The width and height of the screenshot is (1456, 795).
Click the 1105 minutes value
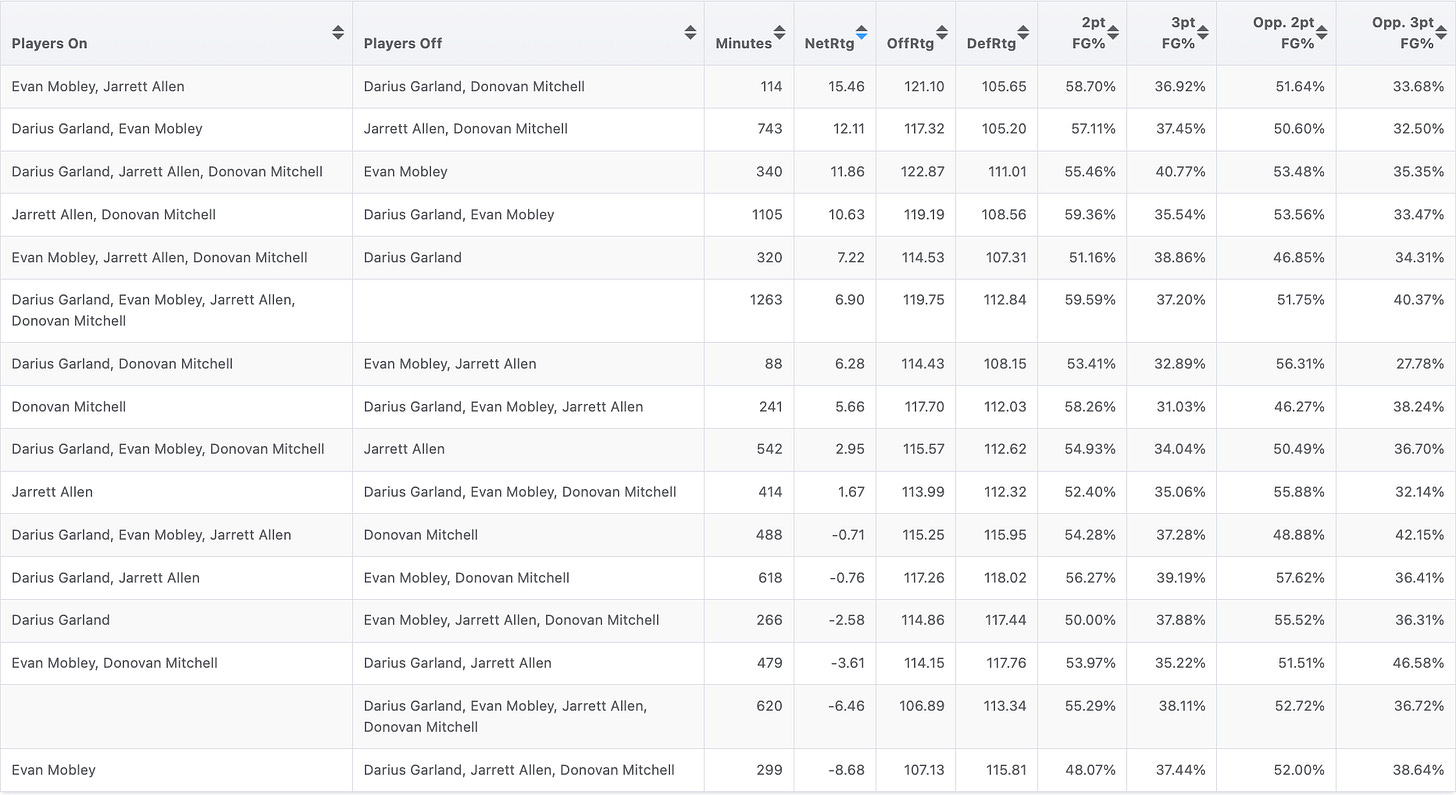766,215
